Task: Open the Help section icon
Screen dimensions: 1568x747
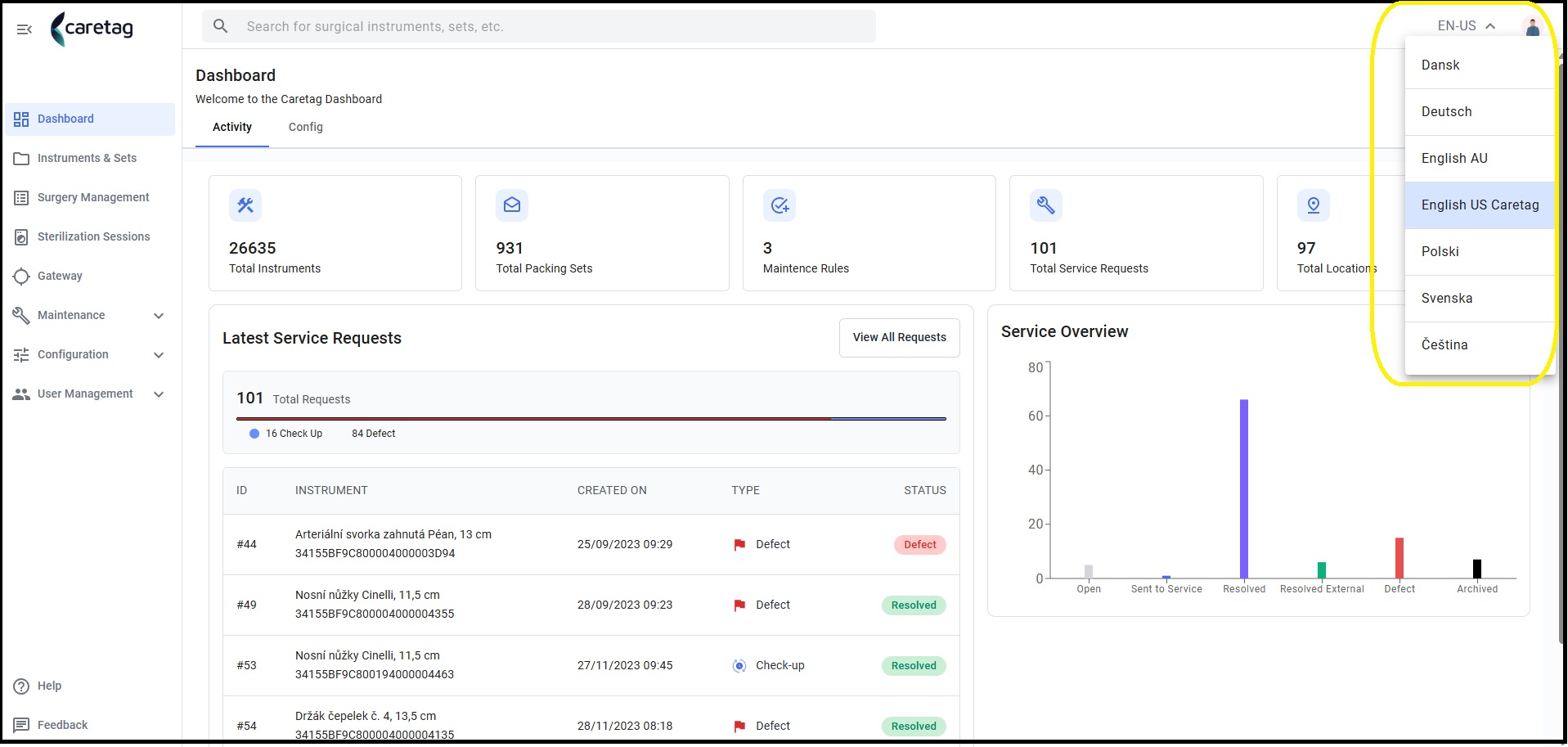Action: pyautogui.click(x=21, y=686)
